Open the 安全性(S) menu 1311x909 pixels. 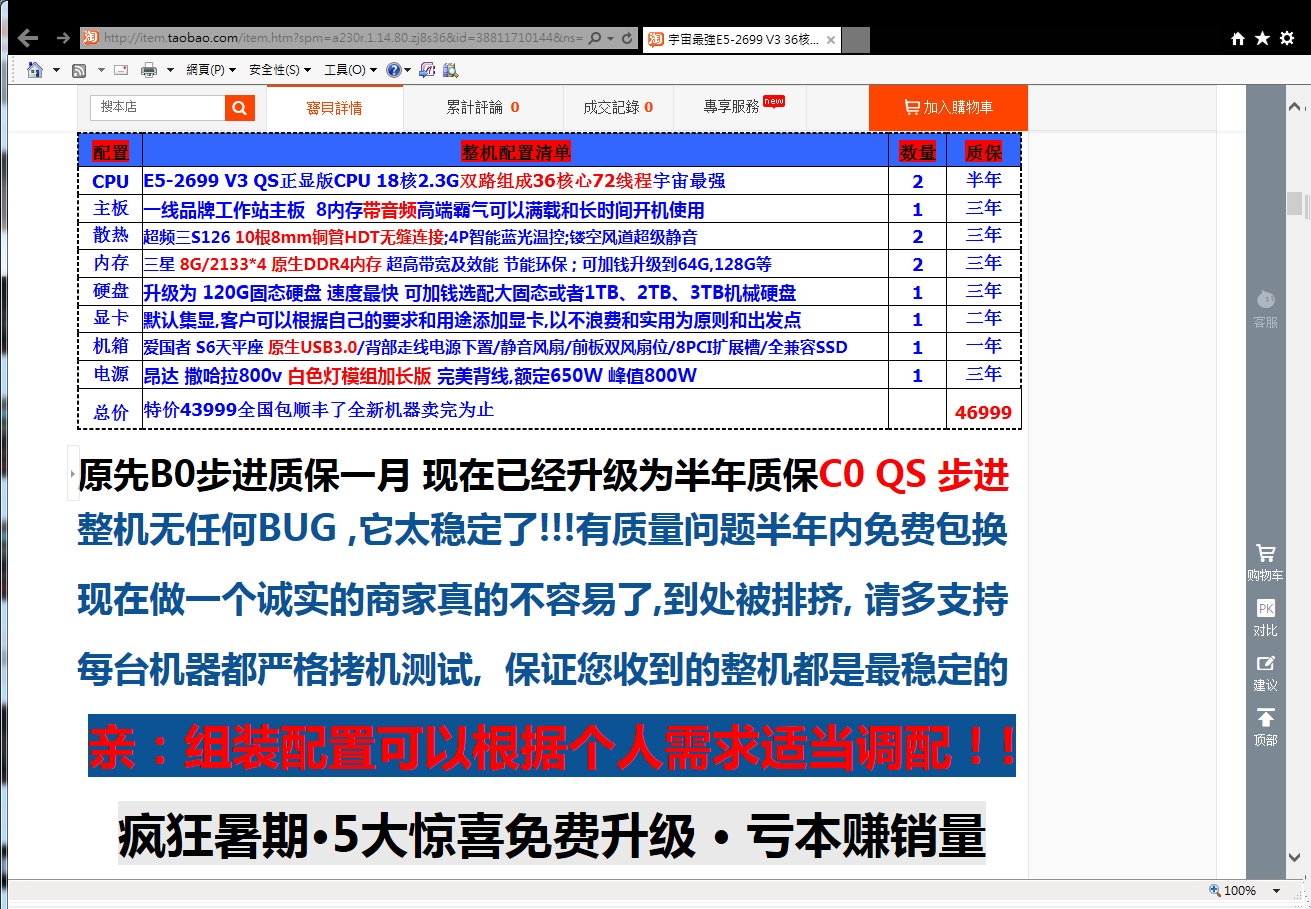point(278,70)
